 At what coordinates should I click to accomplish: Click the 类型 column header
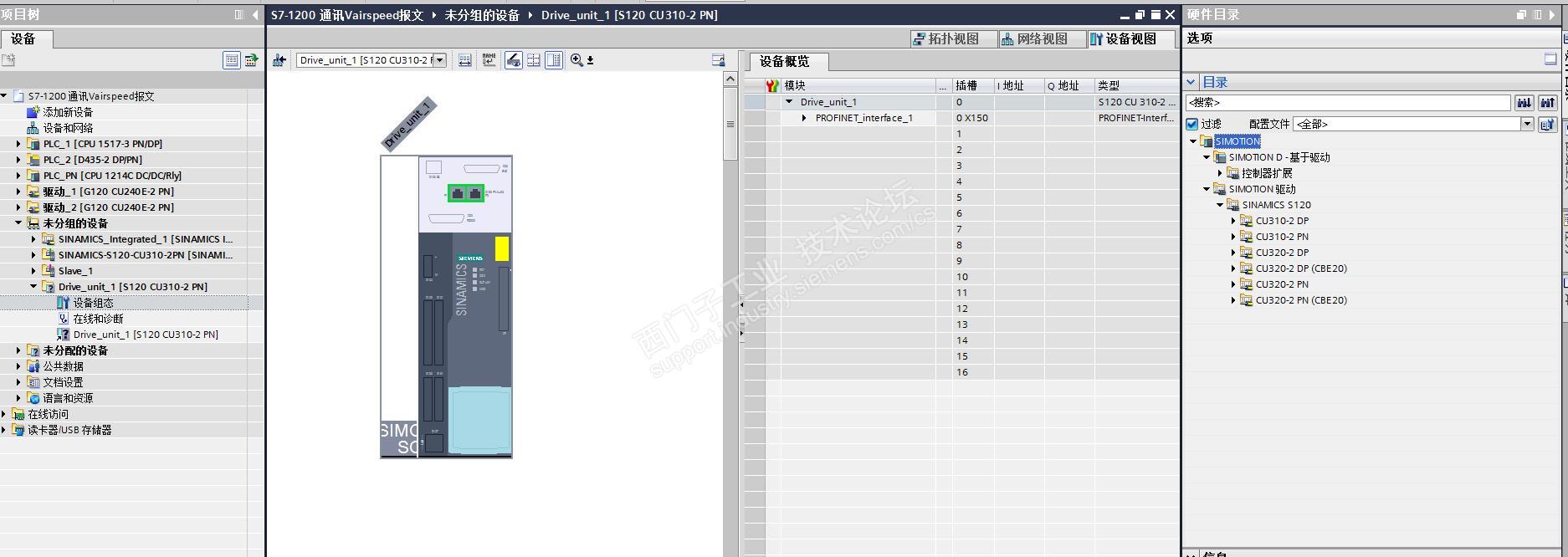(1137, 85)
